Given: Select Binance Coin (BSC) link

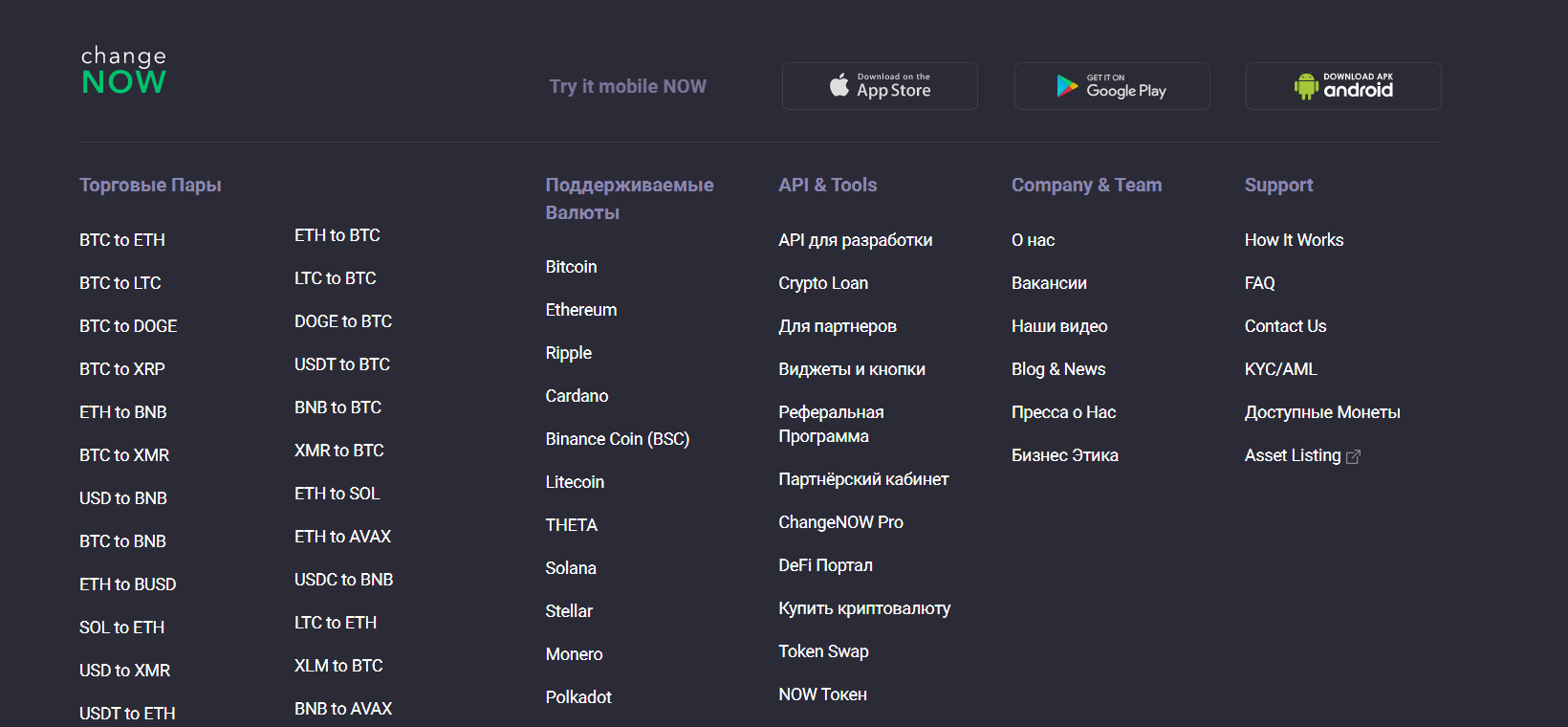Looking at the screenshot, I should (618, 439).
